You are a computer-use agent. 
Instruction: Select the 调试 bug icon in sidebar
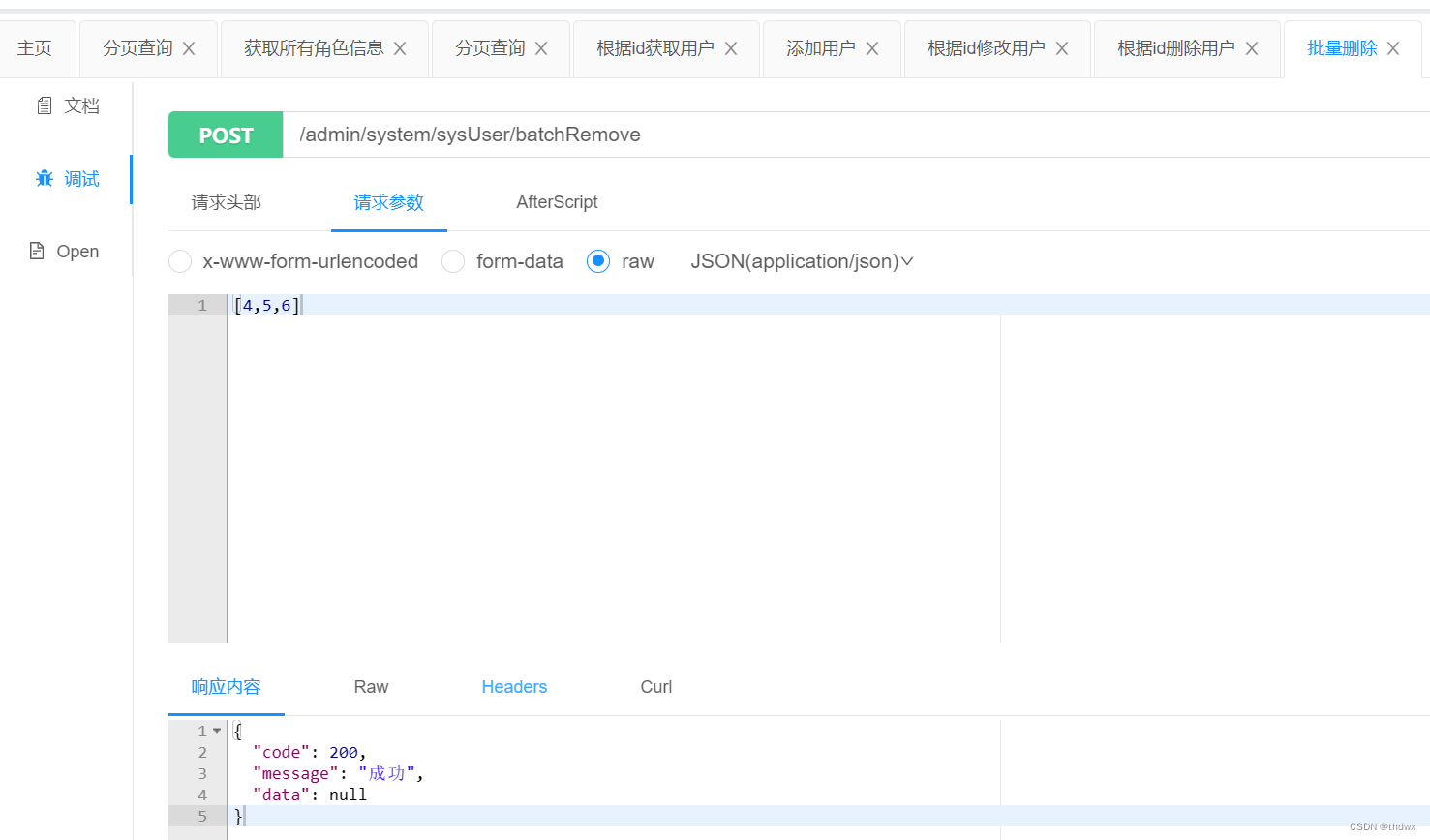[x=45, y=178]
